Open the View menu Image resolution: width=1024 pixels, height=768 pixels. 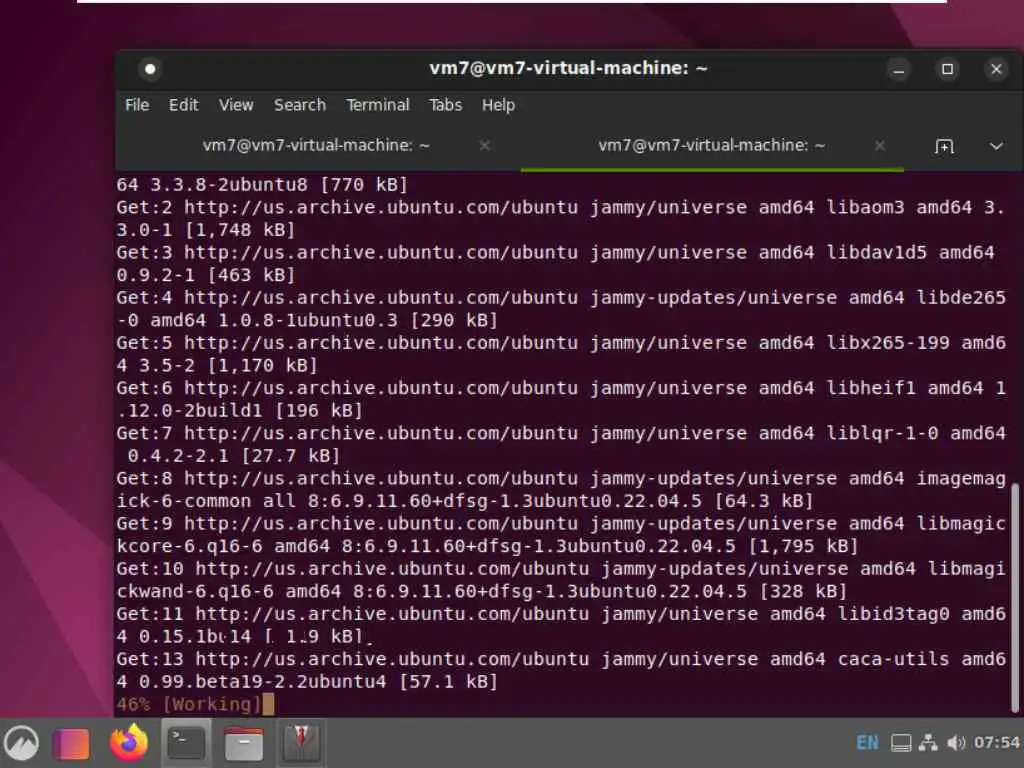pyautogui.click(x=236, y=105)
